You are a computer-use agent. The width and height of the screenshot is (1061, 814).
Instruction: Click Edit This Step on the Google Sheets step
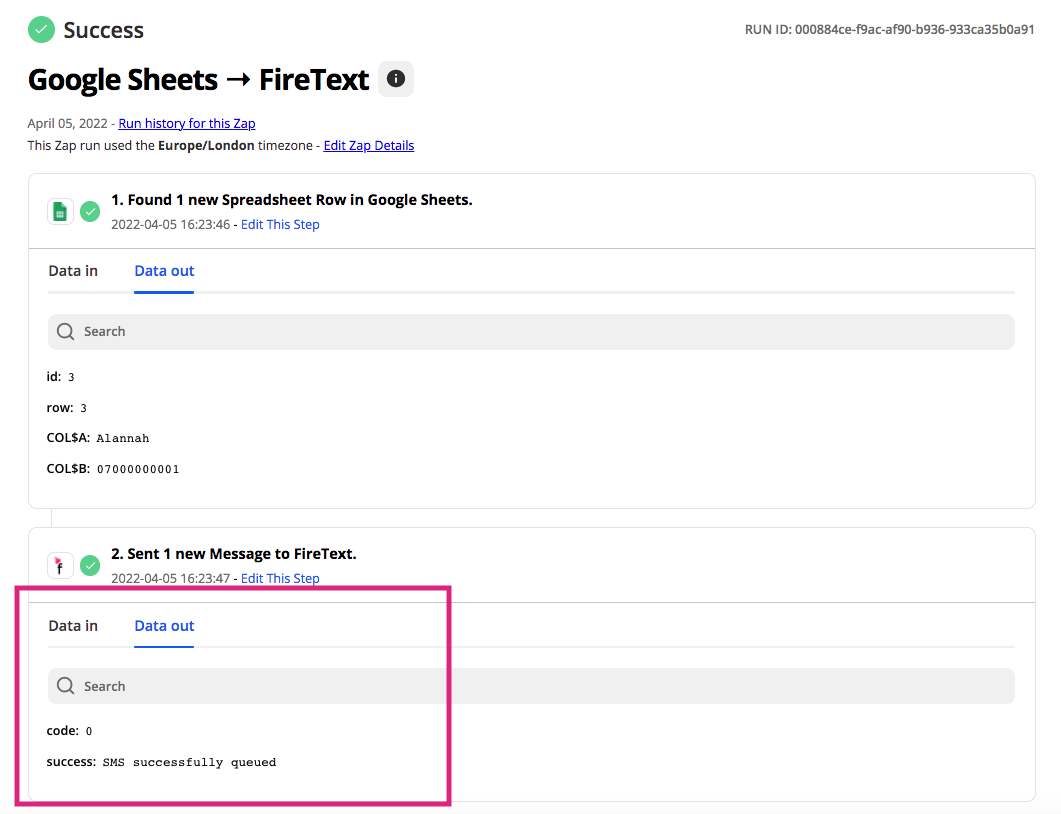pos(280,224)
